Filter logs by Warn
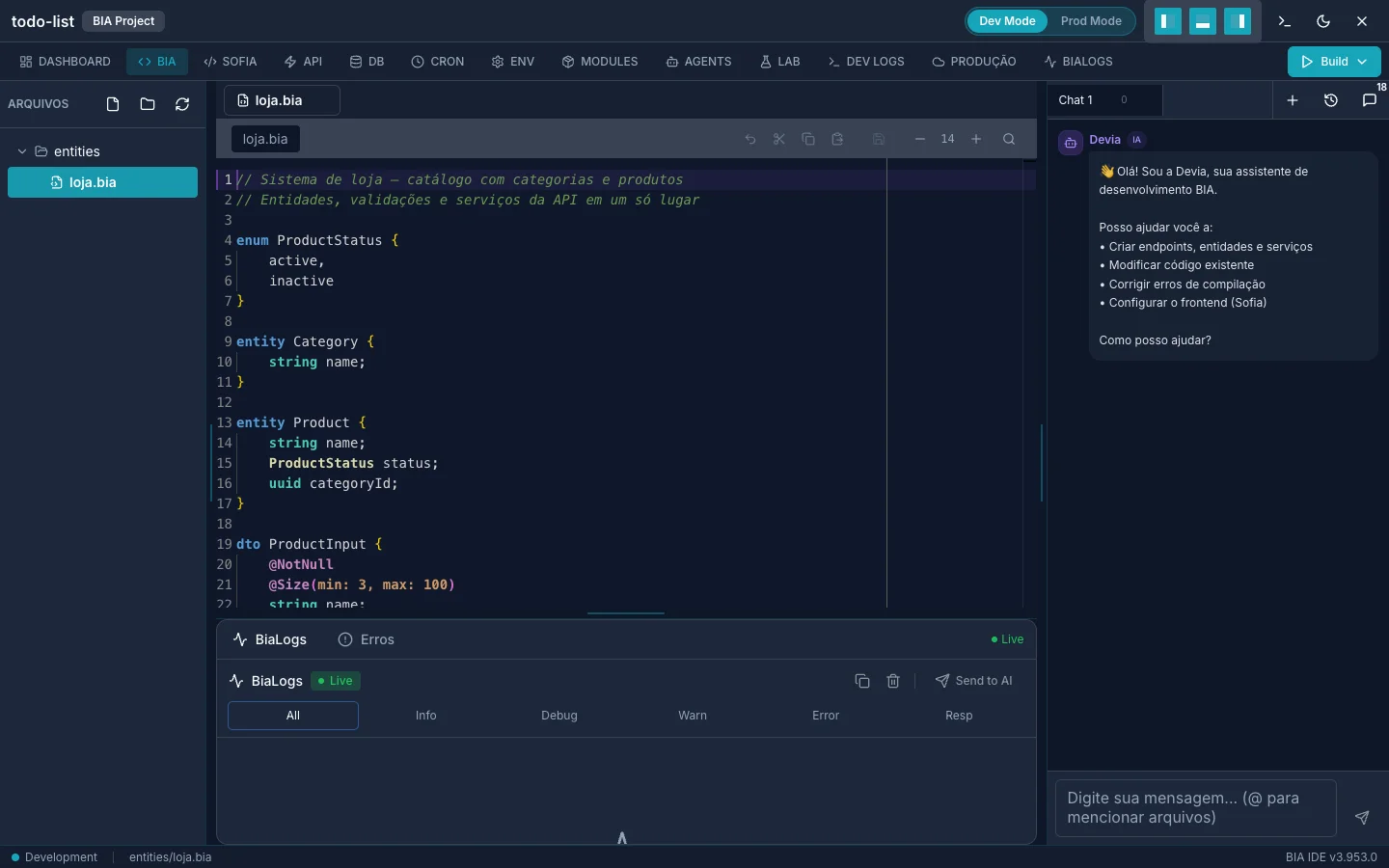 click(693, 716)
